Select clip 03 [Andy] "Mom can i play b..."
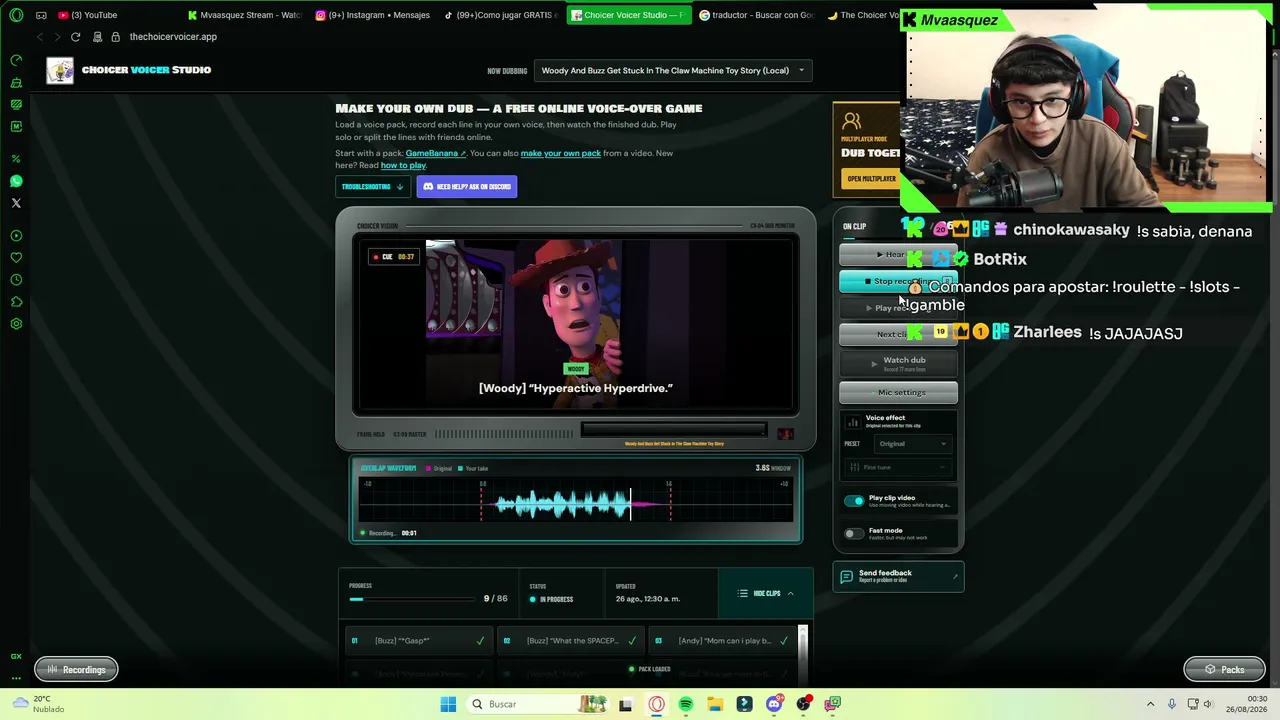The image size is (1280, 720). click(x=722, y=641)
